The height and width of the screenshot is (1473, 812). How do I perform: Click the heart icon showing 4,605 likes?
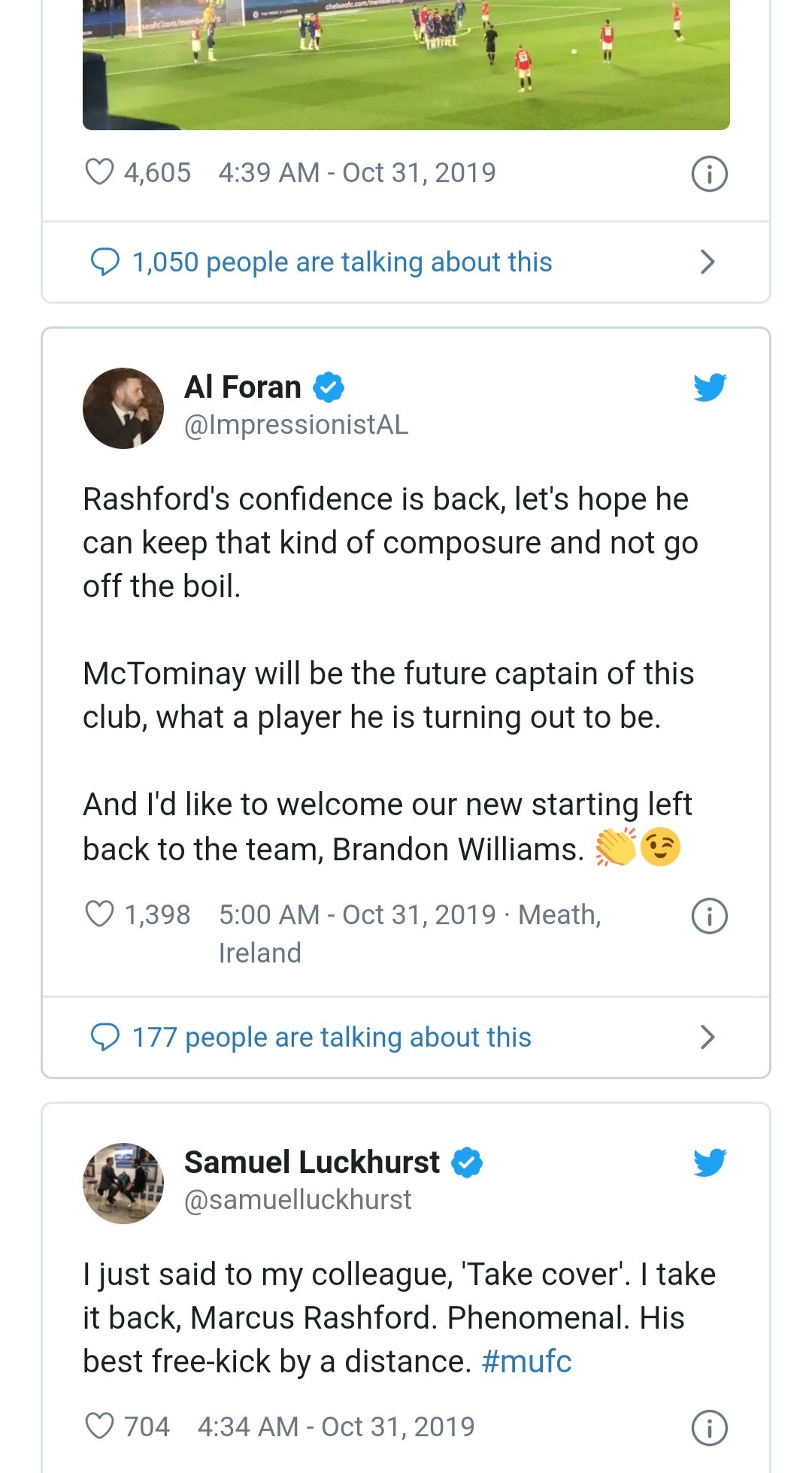click(x=98, y=171)
